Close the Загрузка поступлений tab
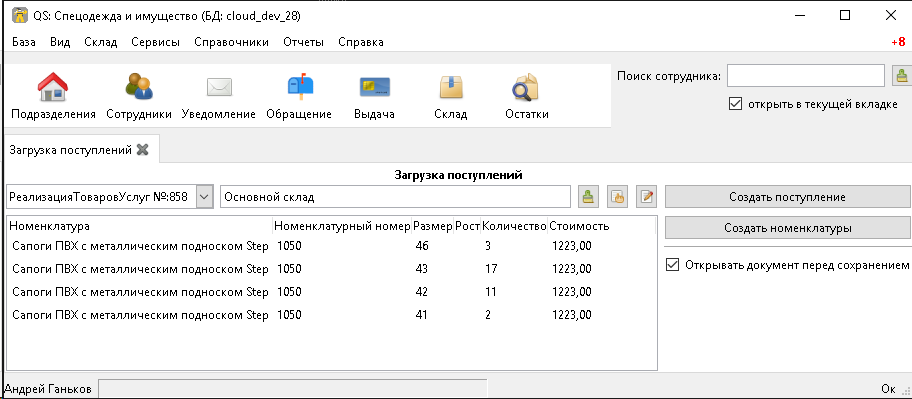The height and width of the screenshot is (399, 912). 142,150
